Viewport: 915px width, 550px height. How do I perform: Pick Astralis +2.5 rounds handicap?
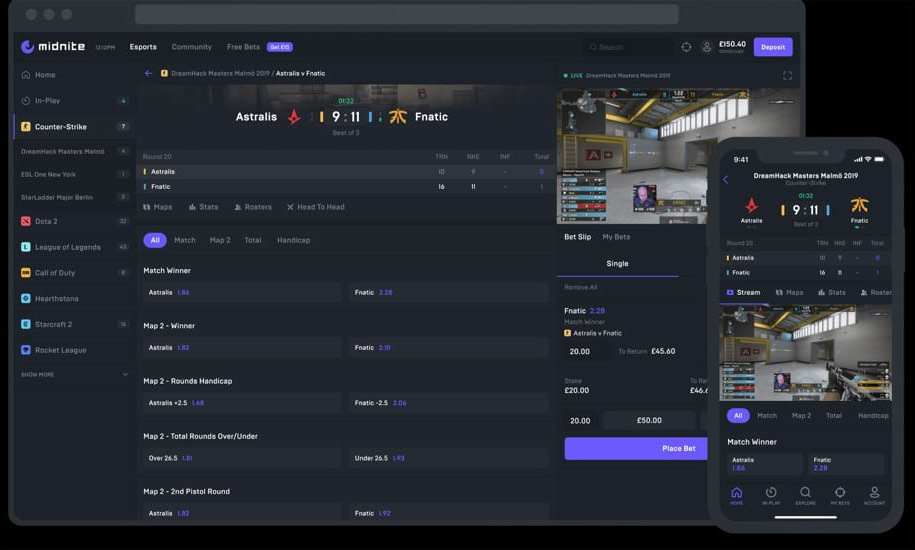242,403
